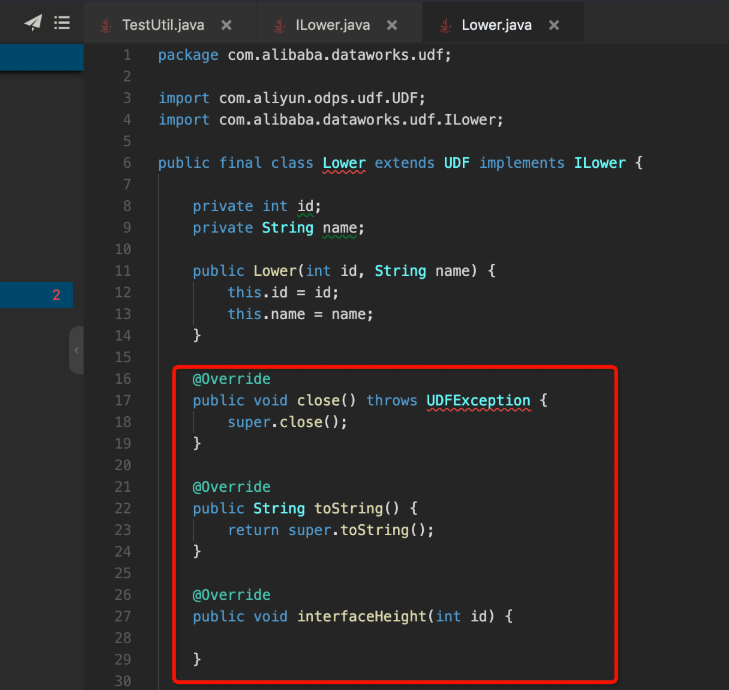
Task: Switch to the ILower.java tab
Action: point(333,25)
